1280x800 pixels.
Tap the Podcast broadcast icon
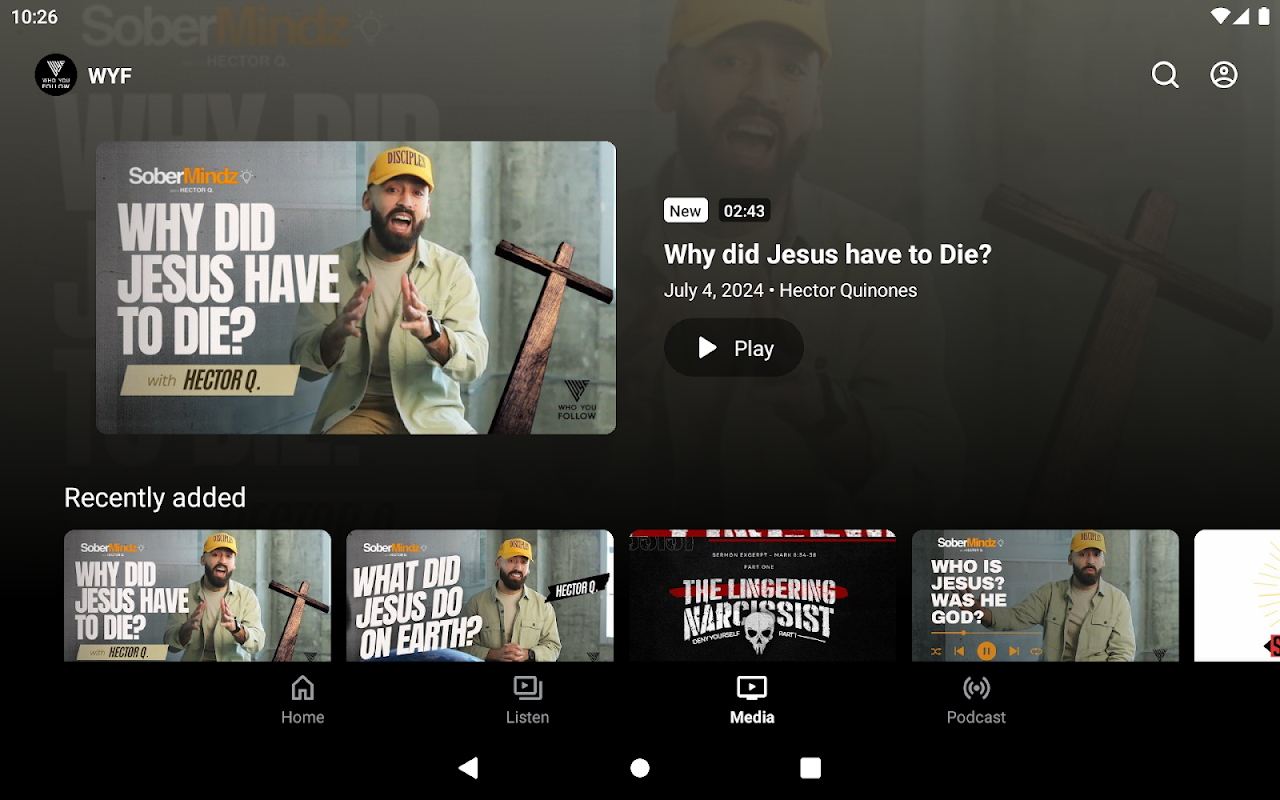pos(976,688)
